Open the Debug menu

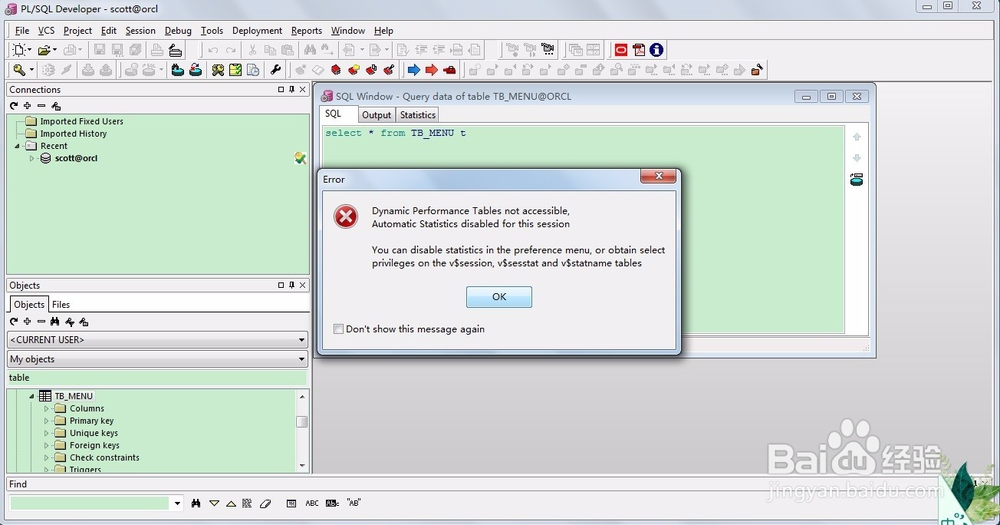[x=178, y=31]
